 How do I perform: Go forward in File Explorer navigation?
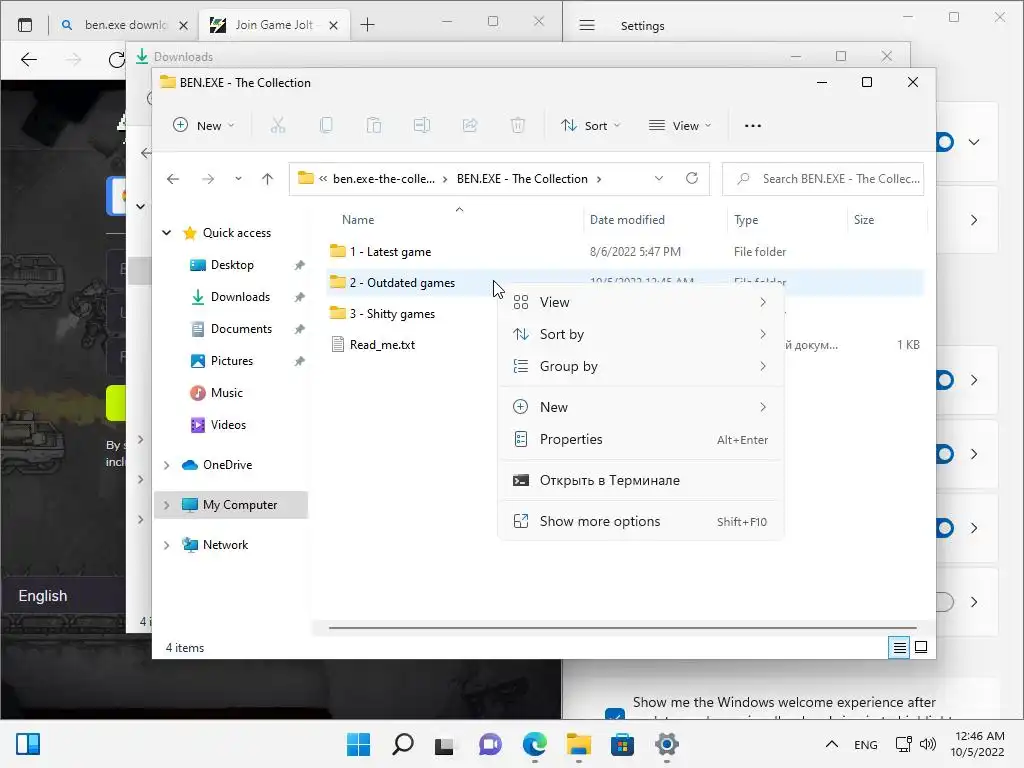(x=208, y=179)
